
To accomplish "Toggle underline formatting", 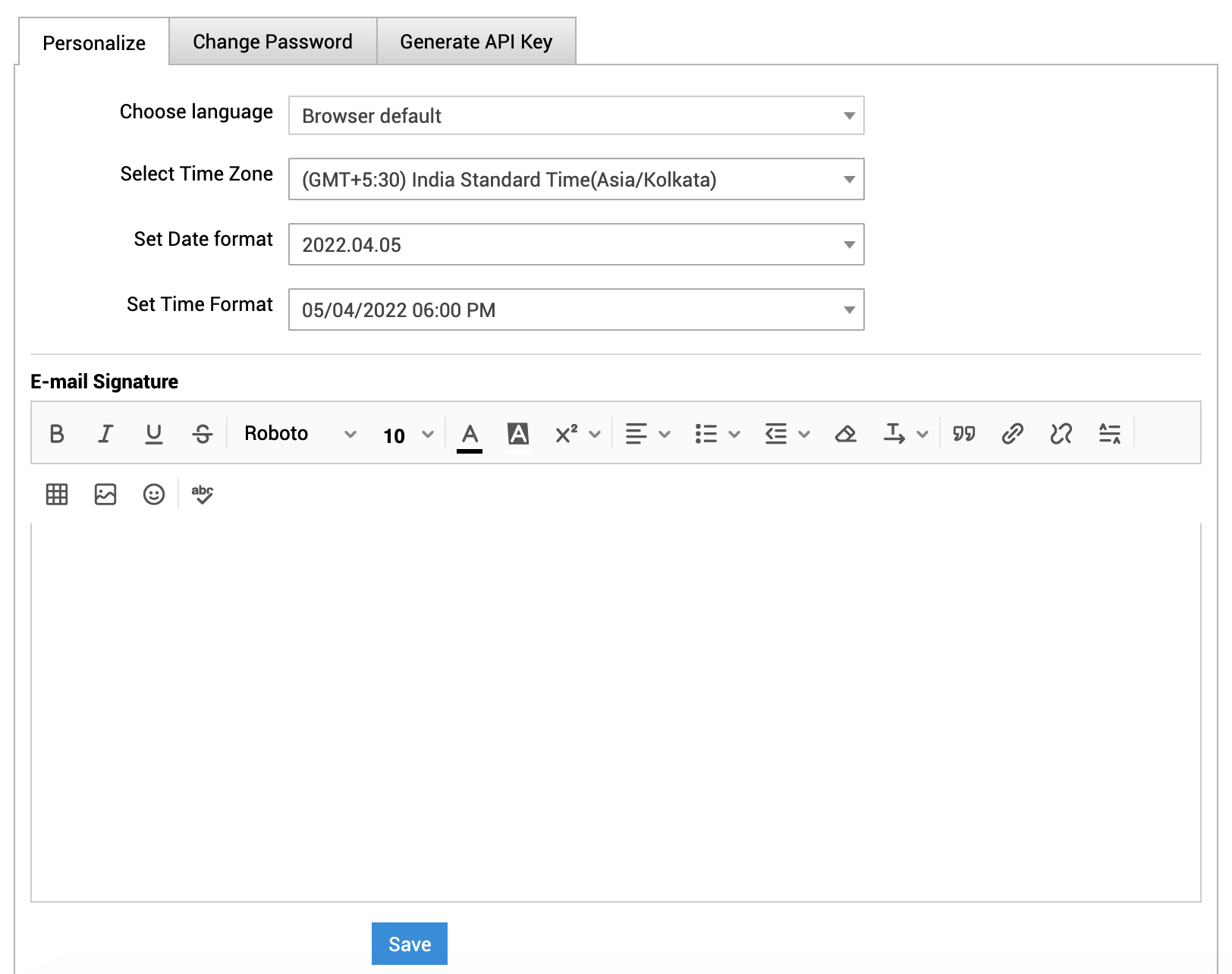I will 154,434.
